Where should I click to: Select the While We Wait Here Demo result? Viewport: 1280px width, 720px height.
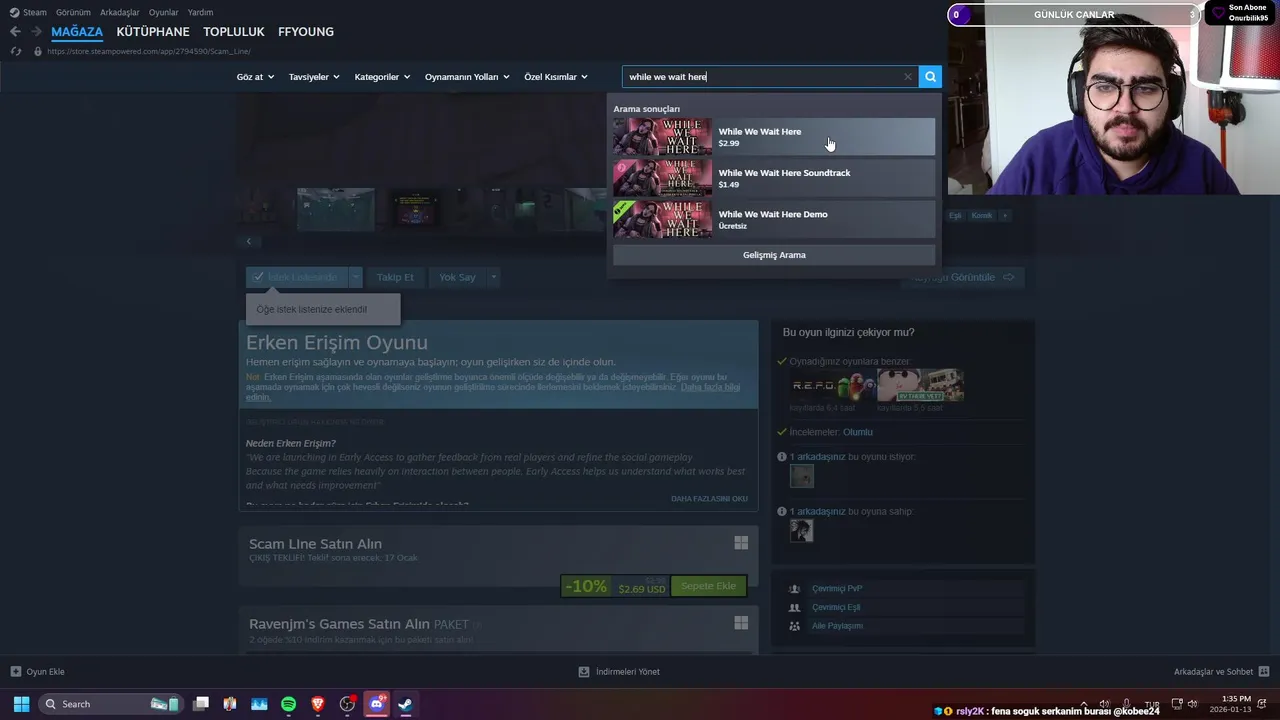tap(774, 219)
